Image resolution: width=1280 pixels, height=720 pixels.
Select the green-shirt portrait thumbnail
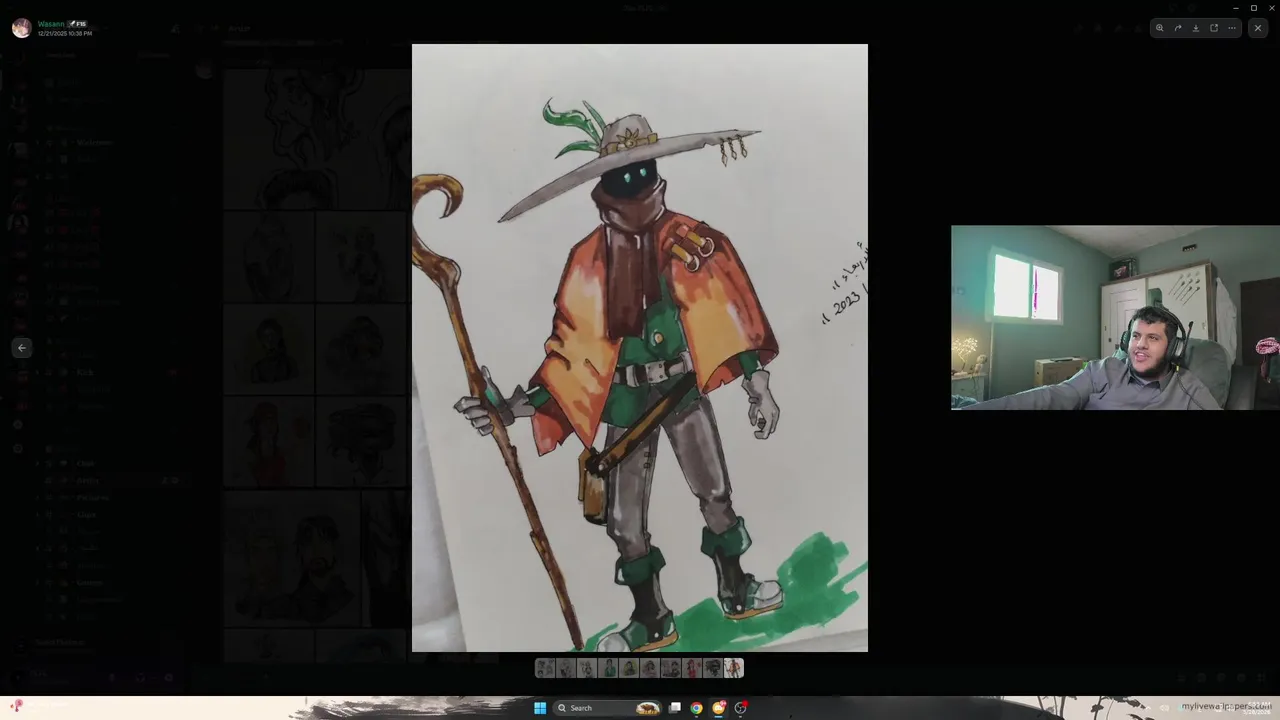click(x=608, y=668)
